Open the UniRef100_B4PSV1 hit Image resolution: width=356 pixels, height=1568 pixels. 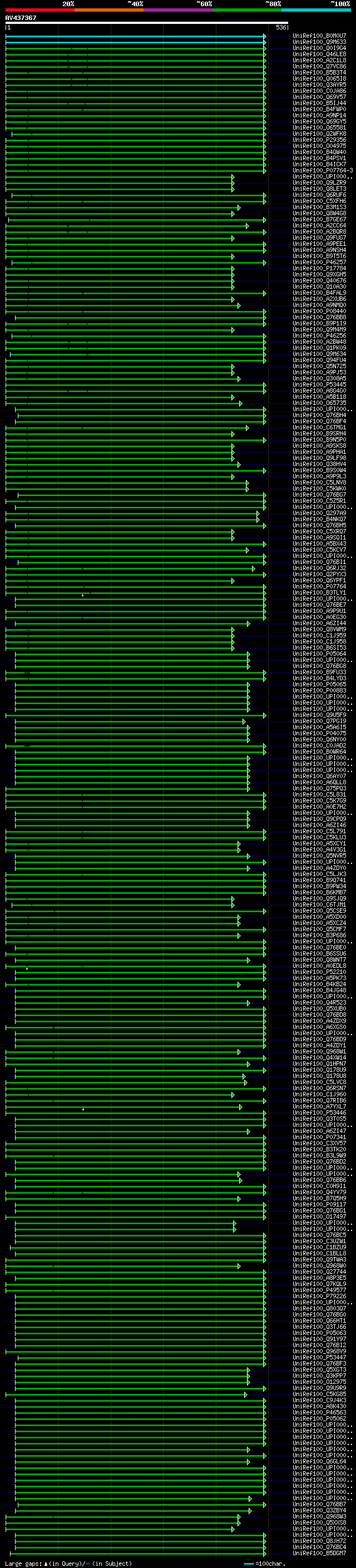click(x=319, y=159)
